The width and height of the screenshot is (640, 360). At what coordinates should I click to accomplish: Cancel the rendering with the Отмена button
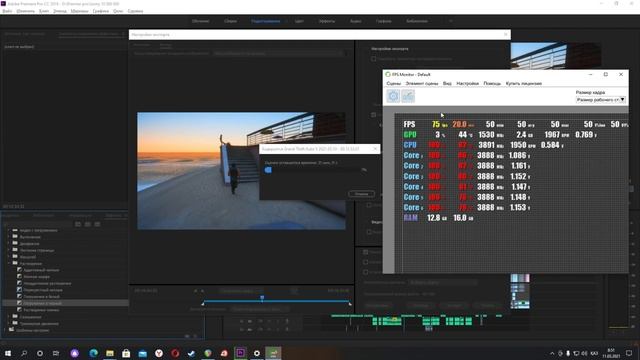pyautogui.click(x=361, y=194)
